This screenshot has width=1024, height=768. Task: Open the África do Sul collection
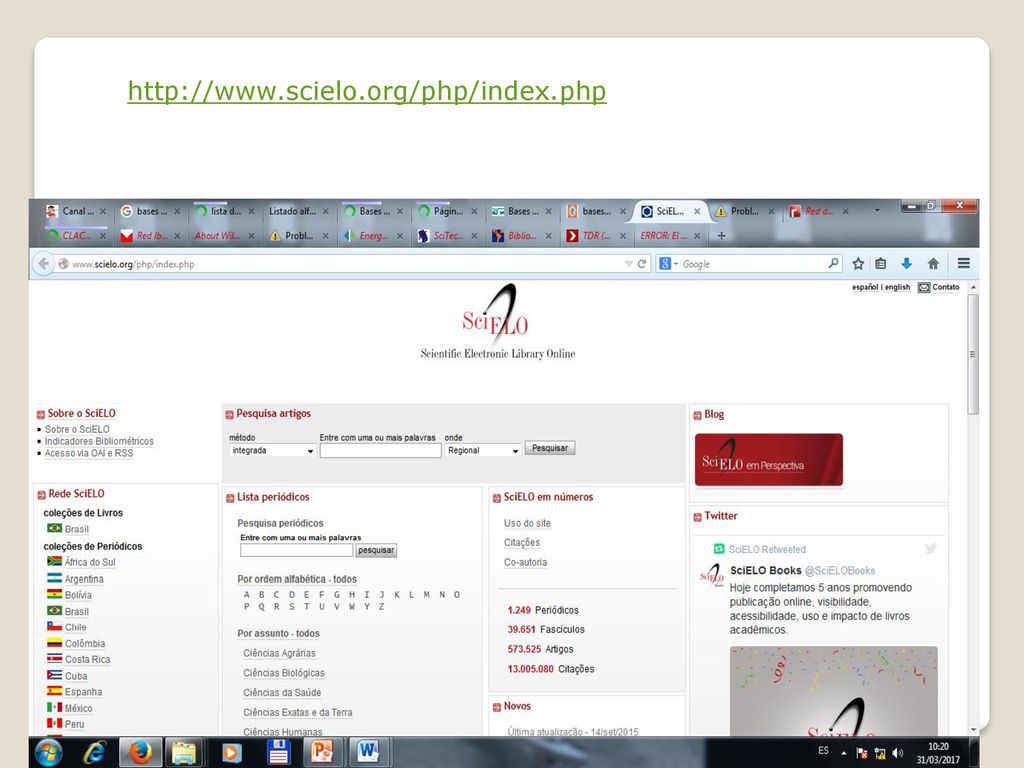[90, 562]
